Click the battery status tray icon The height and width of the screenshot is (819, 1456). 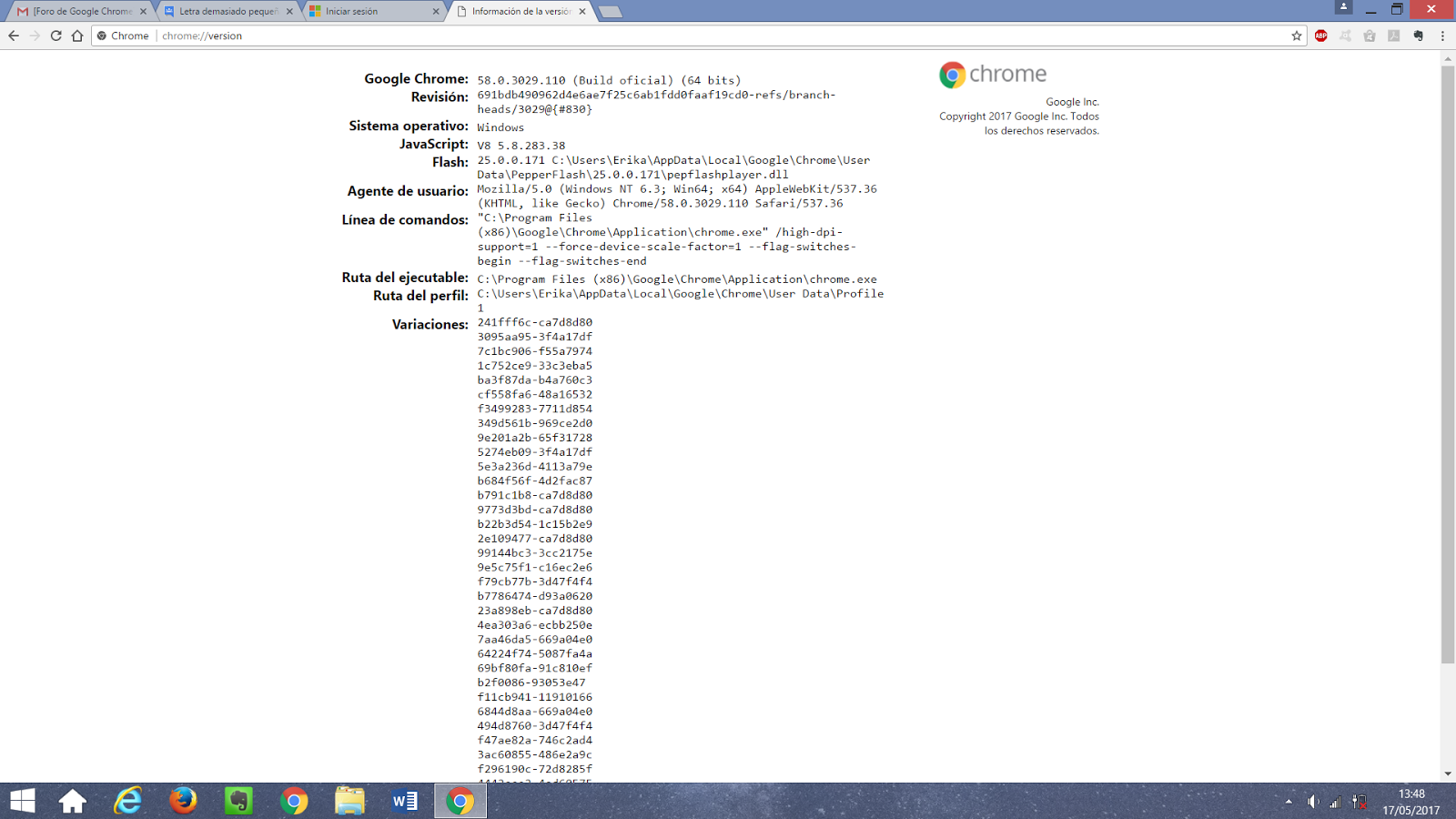pyautogui.click(x=1360, y=802)
